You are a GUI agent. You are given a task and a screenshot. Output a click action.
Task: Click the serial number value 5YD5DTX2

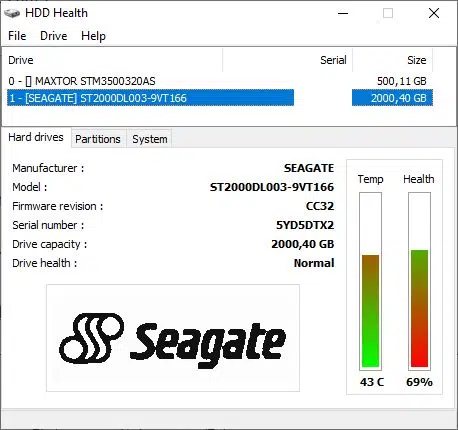pyautogui.click(x=305, y=225)
